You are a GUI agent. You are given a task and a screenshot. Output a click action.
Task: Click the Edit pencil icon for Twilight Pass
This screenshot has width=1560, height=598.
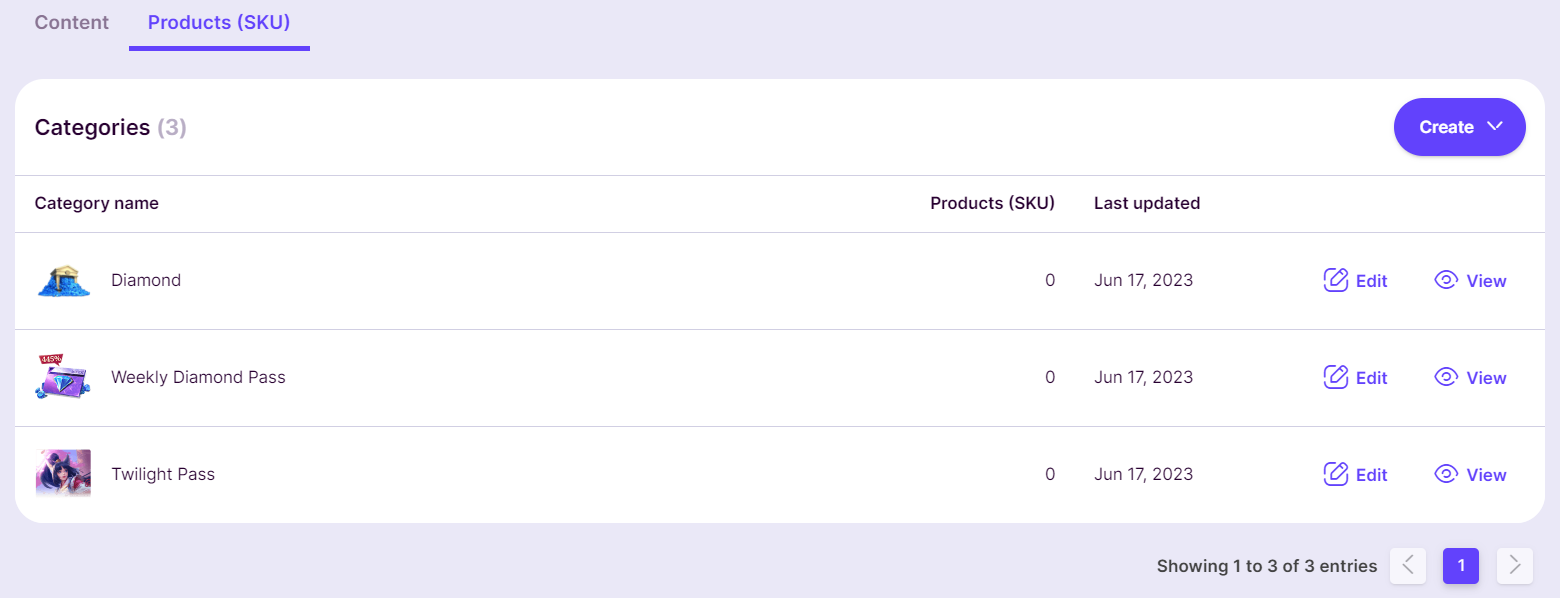click(x=1336, y=474)
